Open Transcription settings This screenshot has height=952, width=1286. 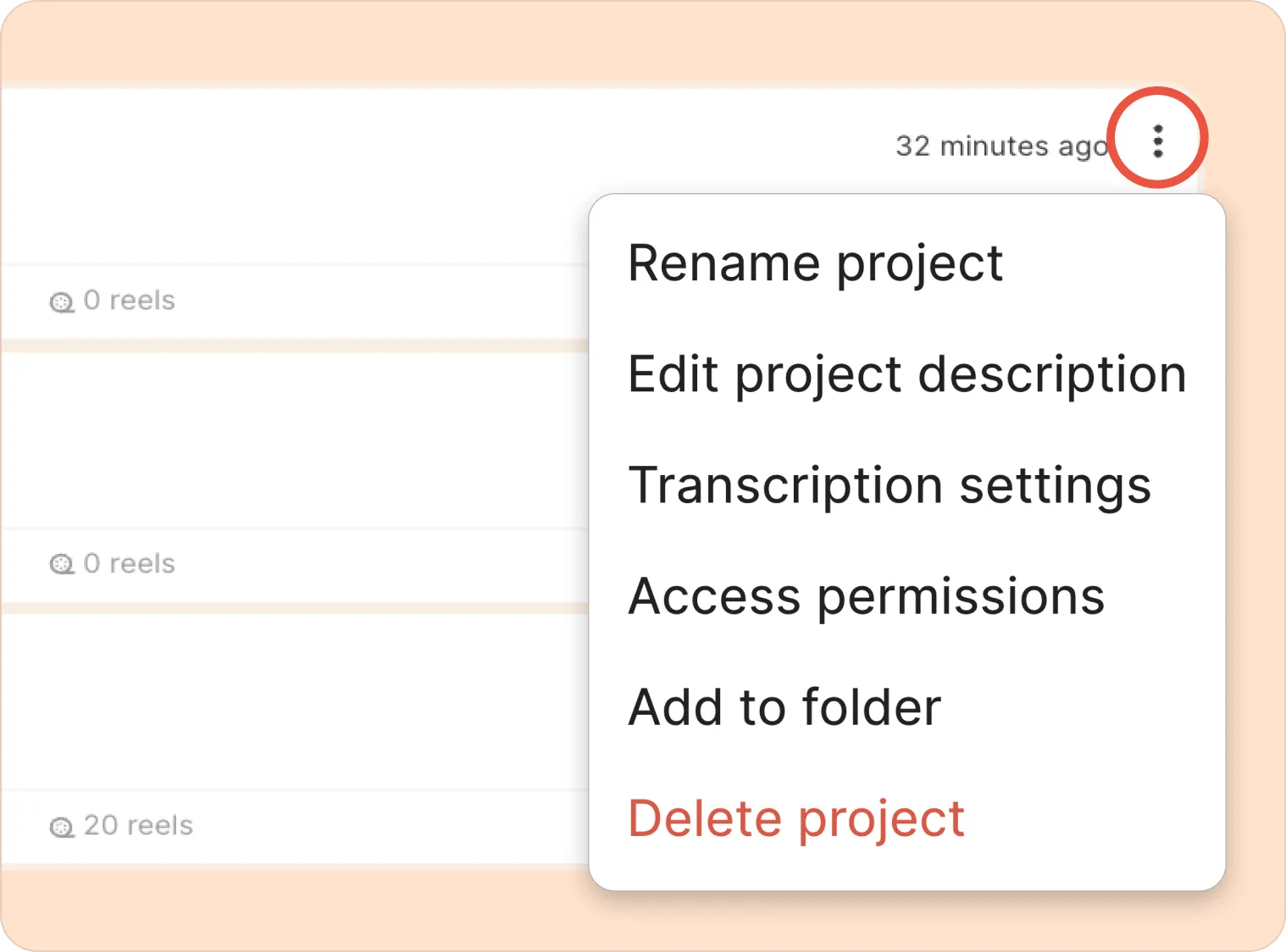pos(890,485)
